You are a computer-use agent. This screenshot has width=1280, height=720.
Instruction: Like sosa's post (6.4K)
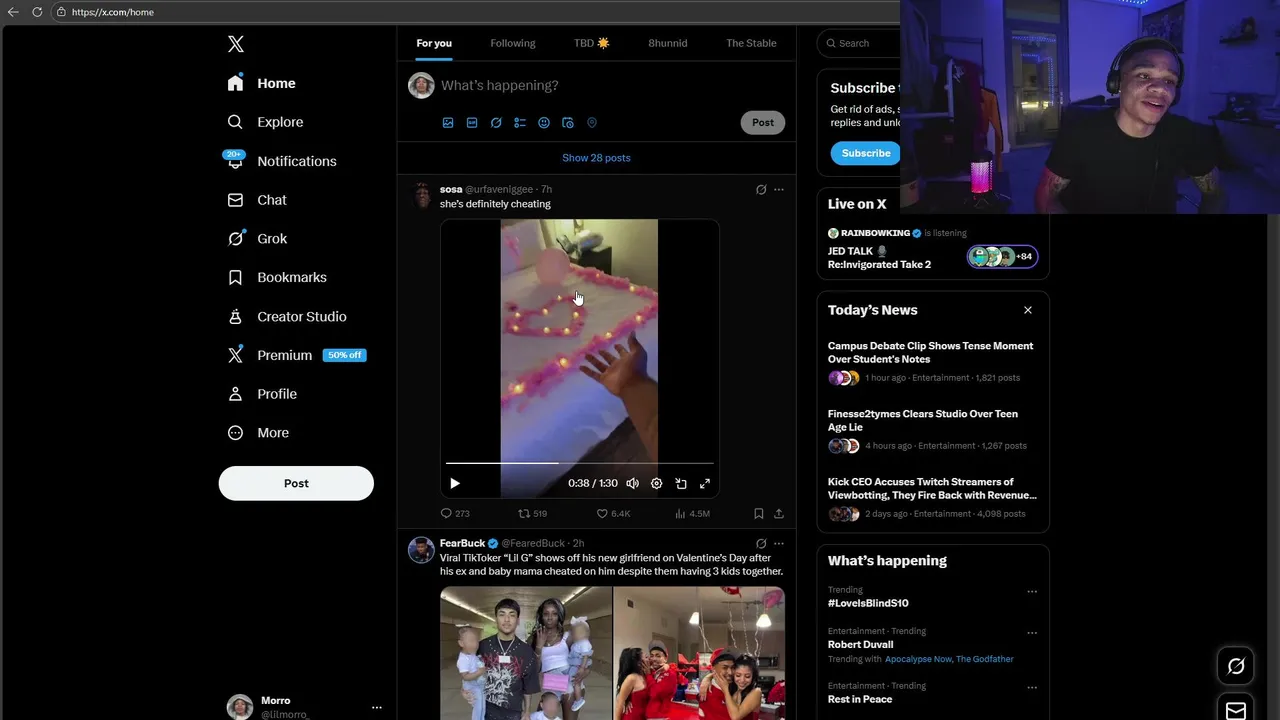point(613,513)
